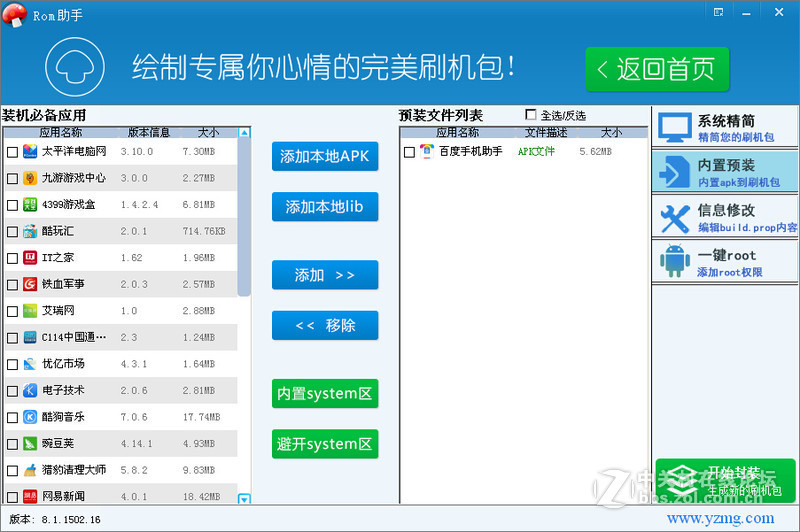The image size is (800, 532).
Task: Tick the 电子技术 checkbox
Action: tap(12, 391)
